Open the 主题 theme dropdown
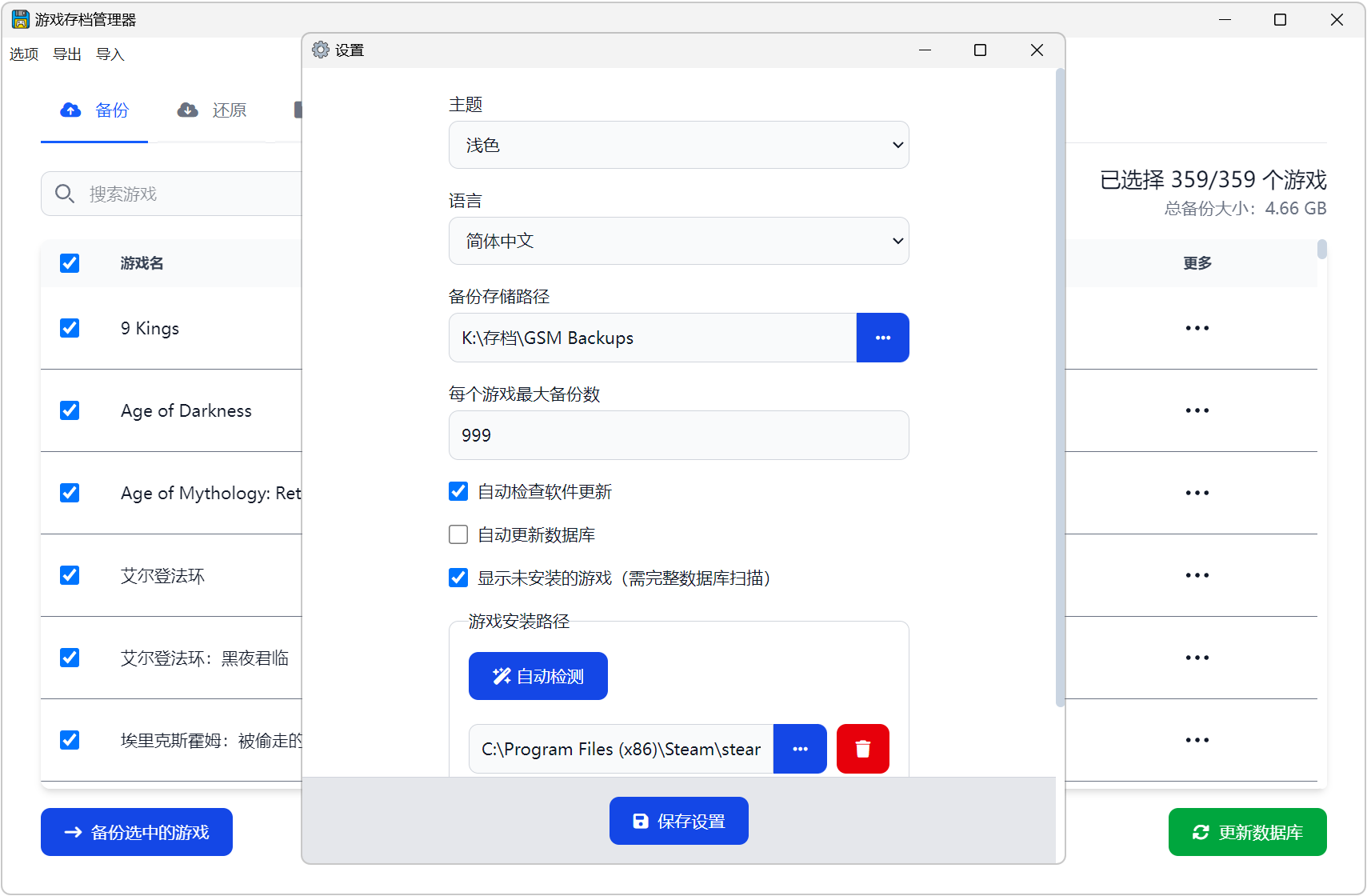The image size is (1367, 896). coord(679,145)
